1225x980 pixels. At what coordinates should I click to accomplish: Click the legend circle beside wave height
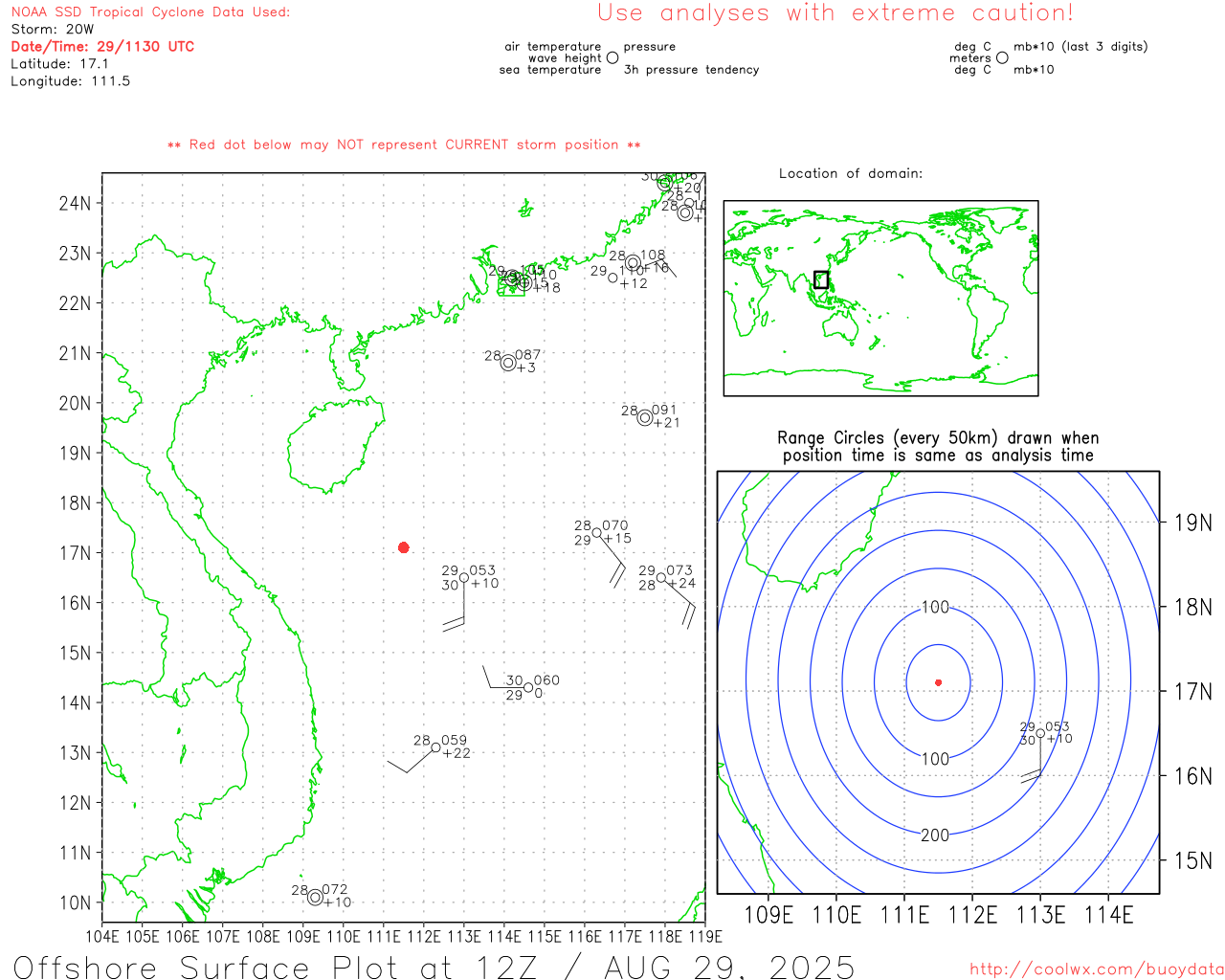point(612,58)
